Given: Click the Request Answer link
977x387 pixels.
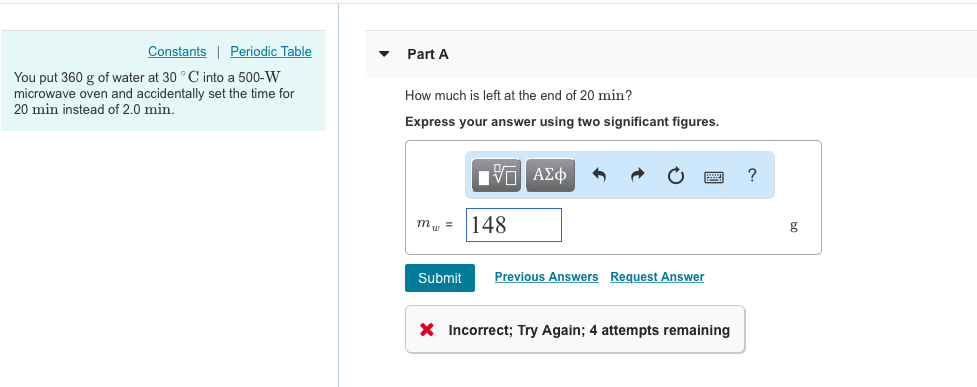Looking at the screenshot, I should [657, 277].
